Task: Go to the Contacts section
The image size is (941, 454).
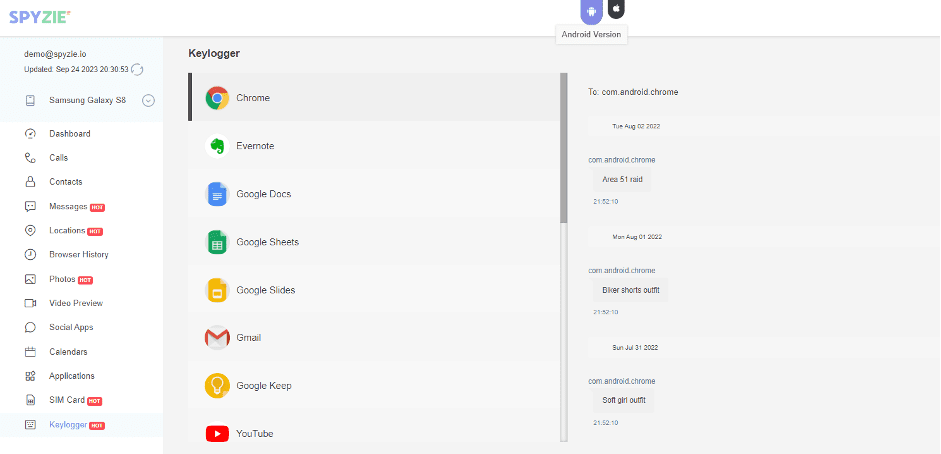Action: tap(66, 182)
